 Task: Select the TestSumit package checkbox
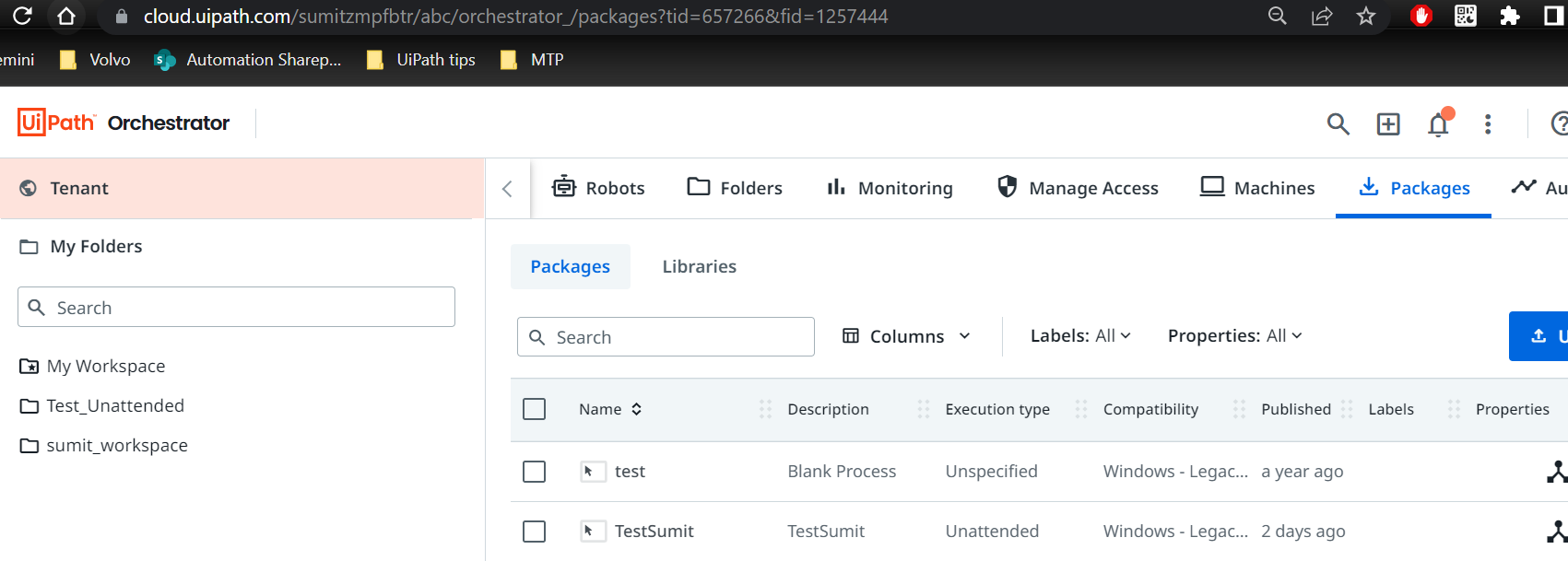coord(535,532)
